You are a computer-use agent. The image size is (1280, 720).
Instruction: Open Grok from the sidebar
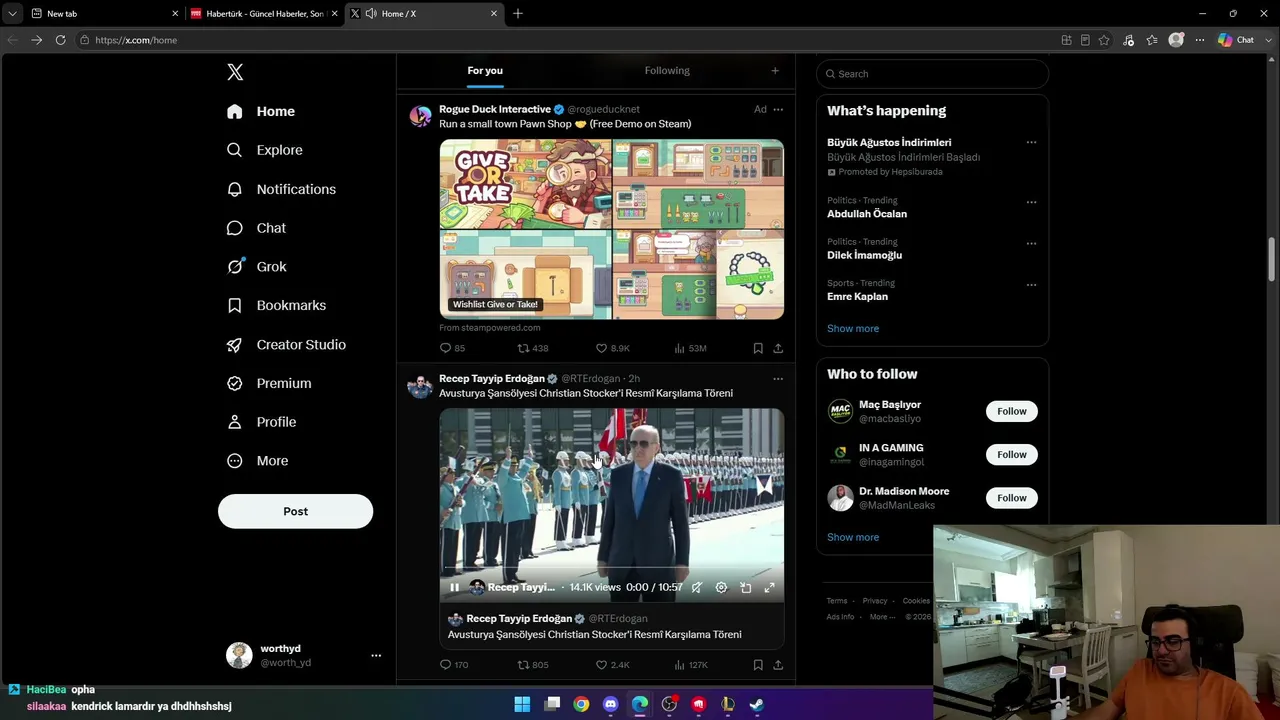coord(257,267)
